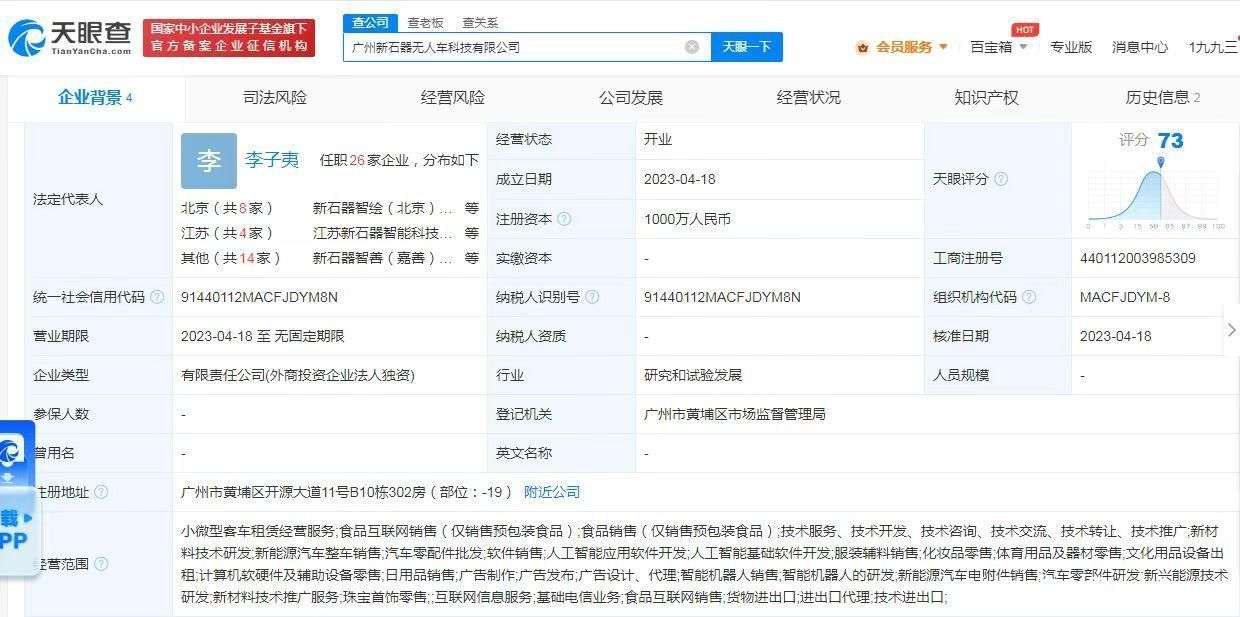Open the 历史信息 tab
Screen dimensions: 1240x617
pos(1162,97)
